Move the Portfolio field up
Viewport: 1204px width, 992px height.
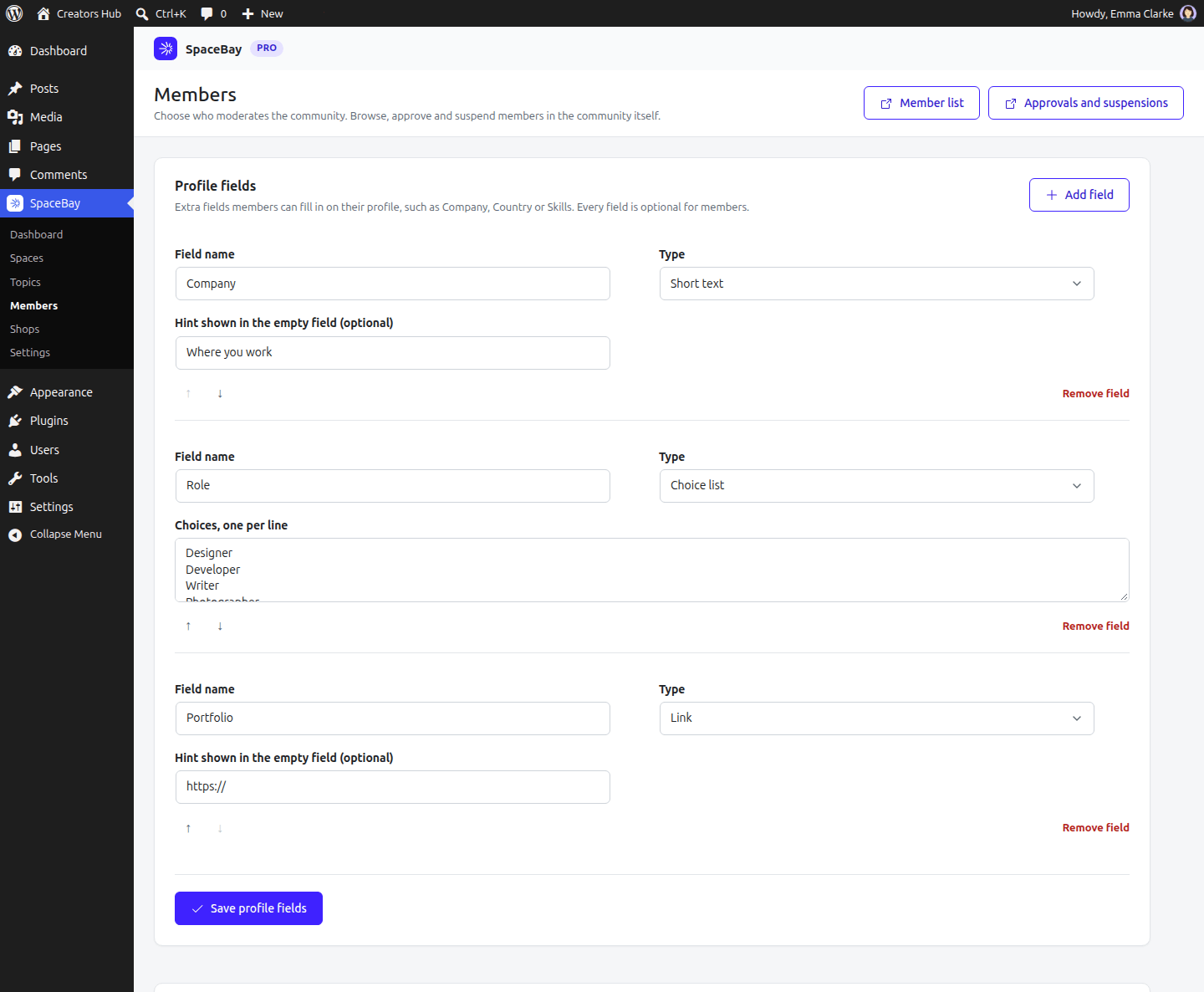pos(188,828)
